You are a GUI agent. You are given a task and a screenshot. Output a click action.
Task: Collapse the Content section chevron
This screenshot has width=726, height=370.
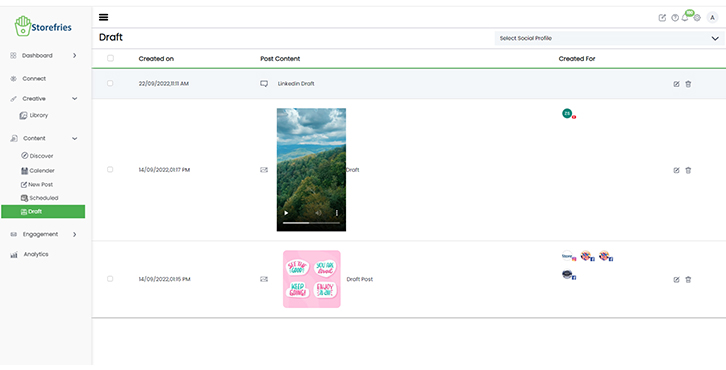(x=75, y=138)
